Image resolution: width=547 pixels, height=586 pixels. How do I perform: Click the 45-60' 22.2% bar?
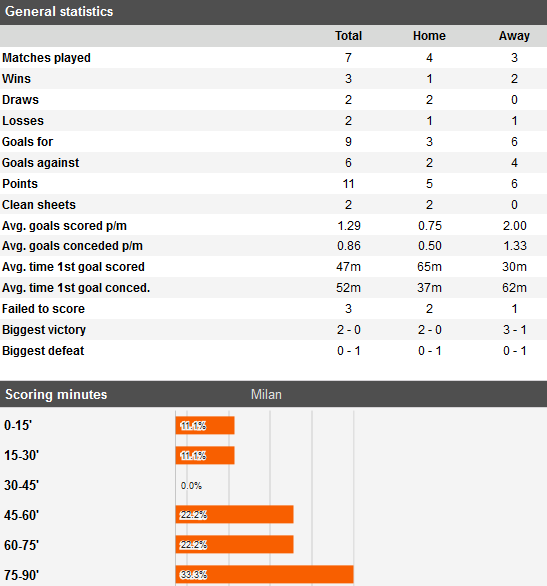pos(235,515)
